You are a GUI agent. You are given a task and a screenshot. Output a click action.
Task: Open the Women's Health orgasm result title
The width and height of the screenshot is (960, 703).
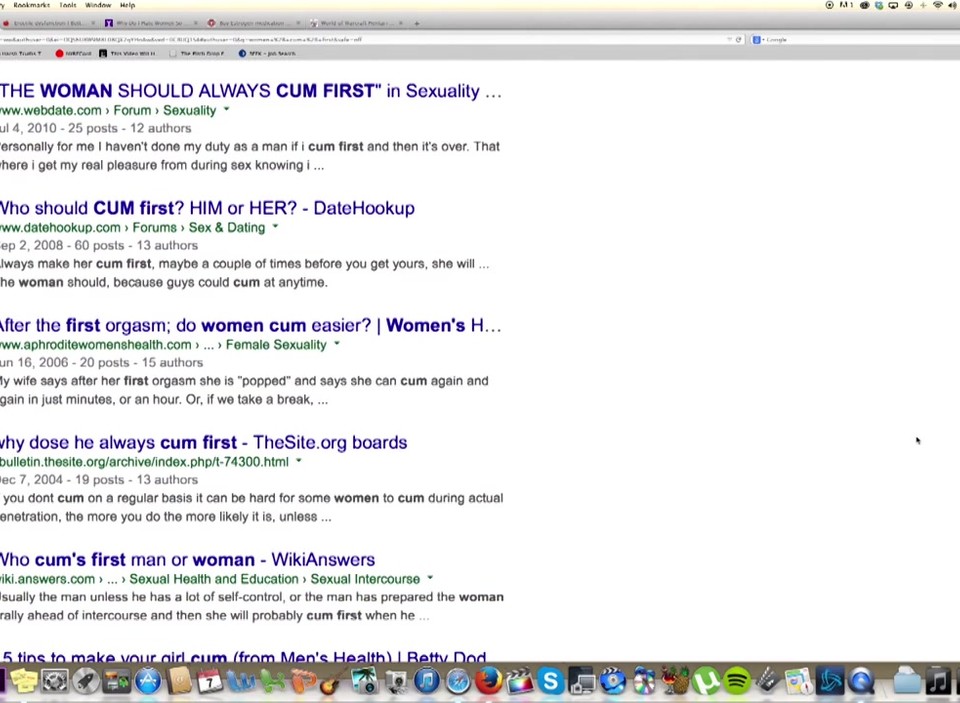click(x=251, y=325)
